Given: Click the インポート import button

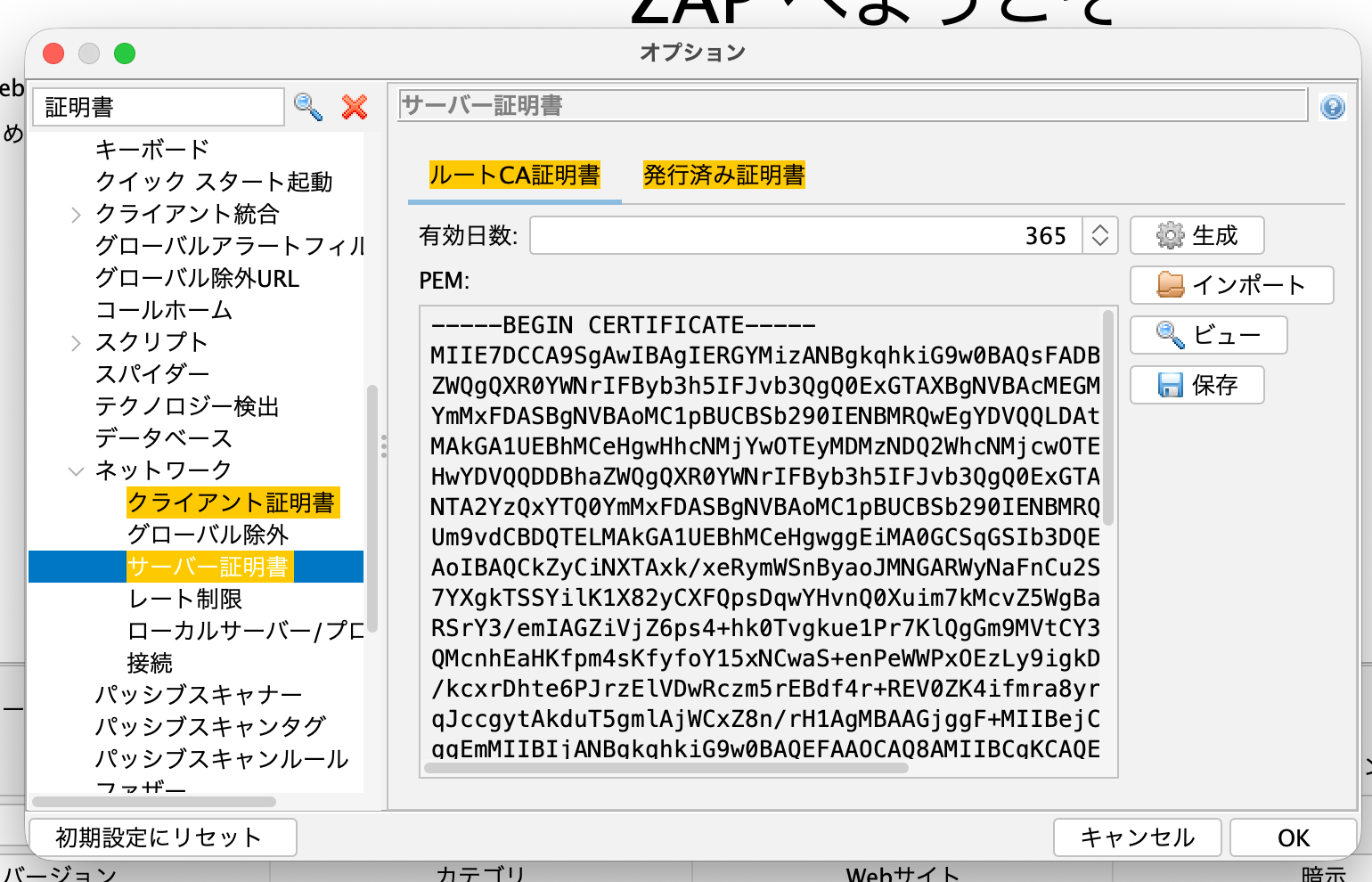Looking at the screenshot, I should pyautogui.click(x=1231, y=285).
